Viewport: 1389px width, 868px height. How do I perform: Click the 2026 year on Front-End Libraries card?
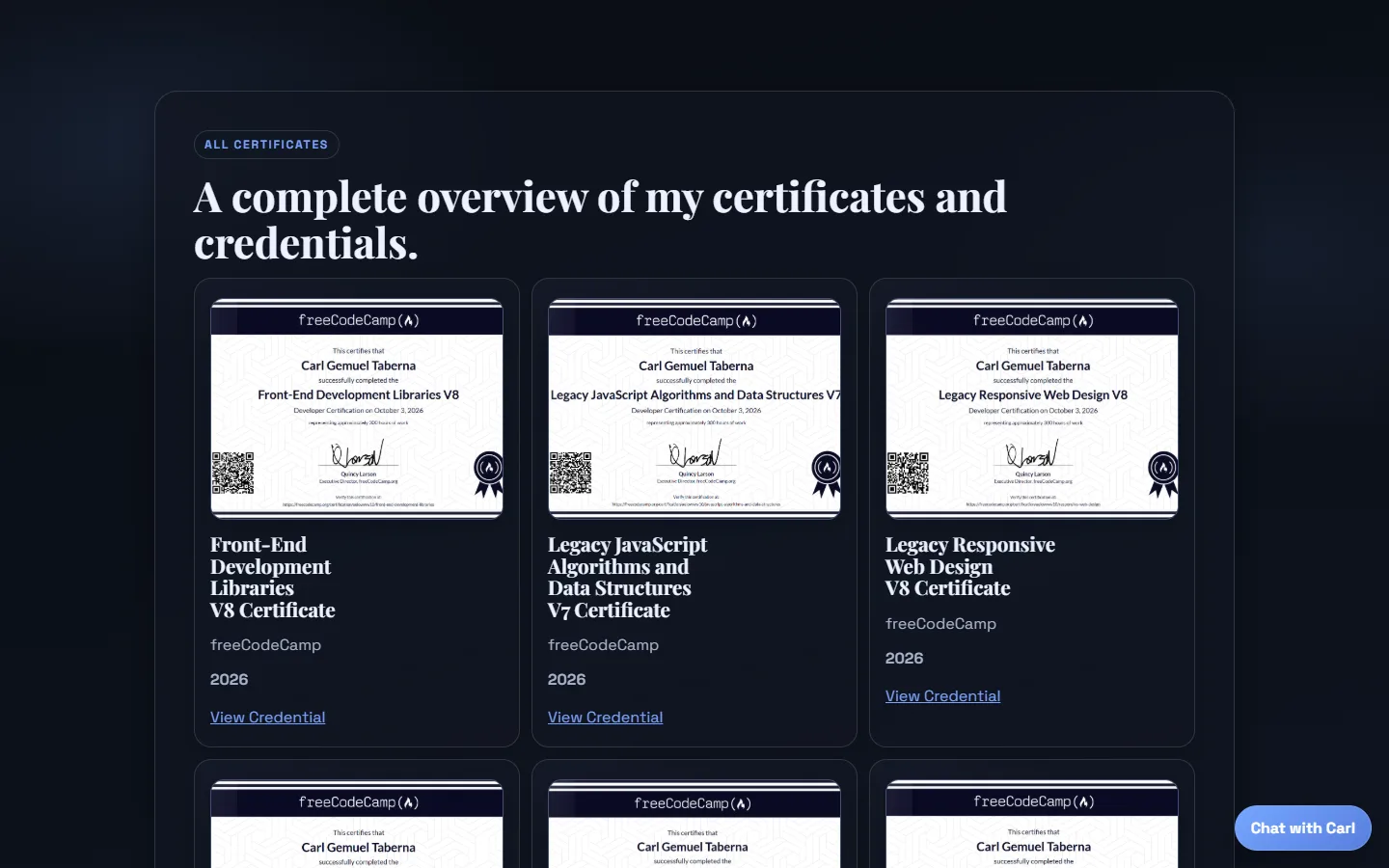point(229,680)
